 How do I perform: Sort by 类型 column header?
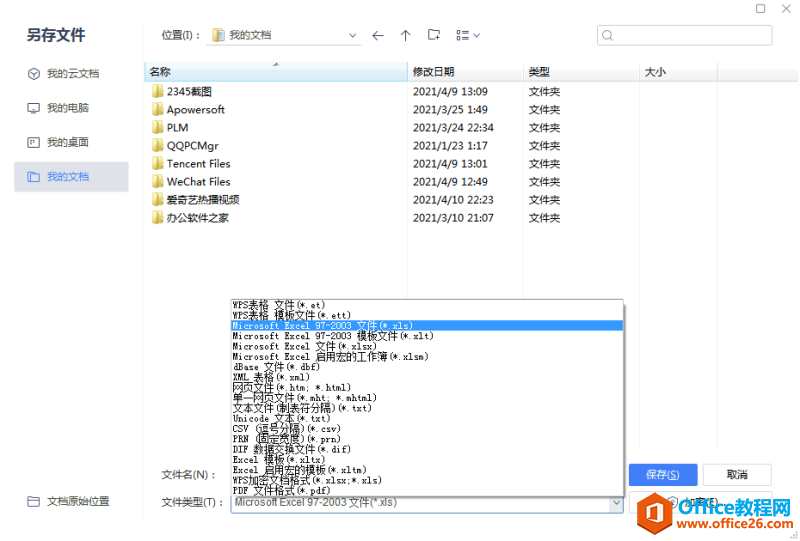click(582, 72)
